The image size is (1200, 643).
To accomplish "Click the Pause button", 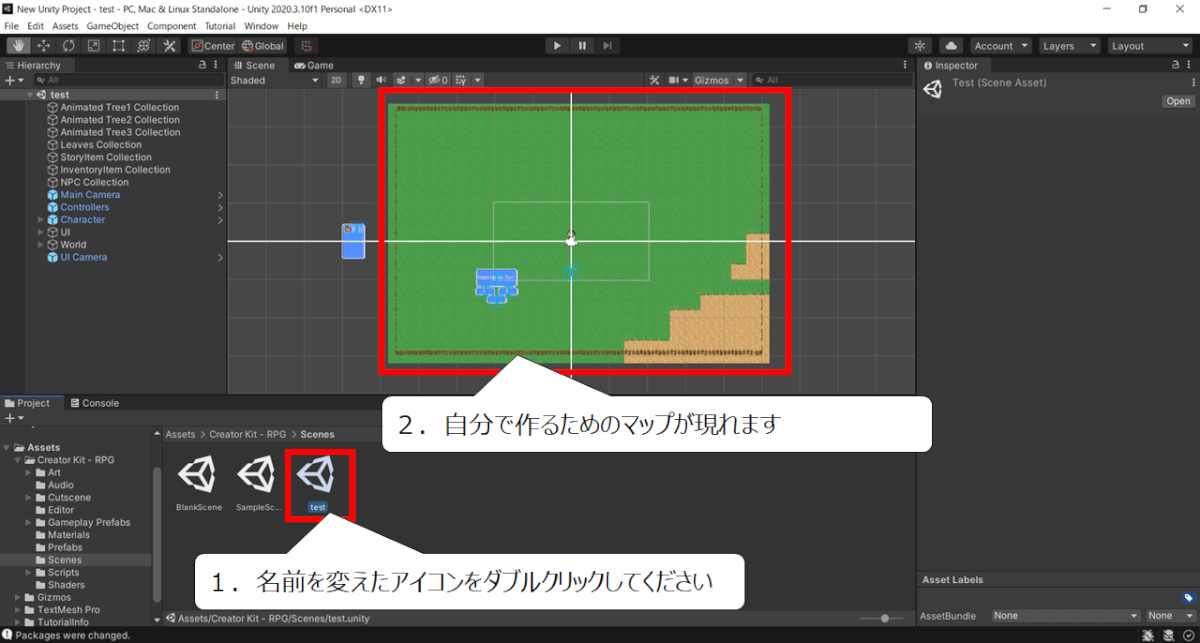I will (x=582, y=46).
